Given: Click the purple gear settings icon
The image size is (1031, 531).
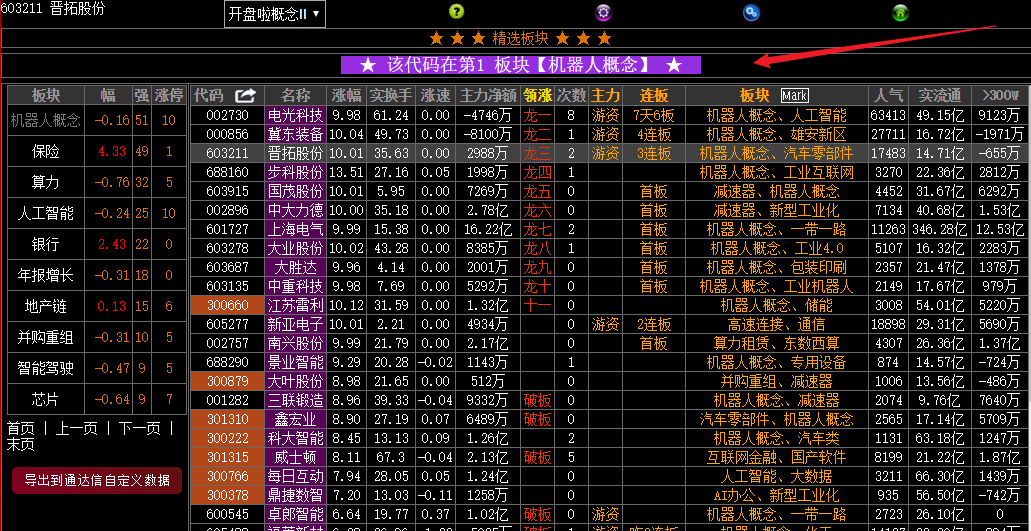Looking at the screenshot, I should coord(603,12).
